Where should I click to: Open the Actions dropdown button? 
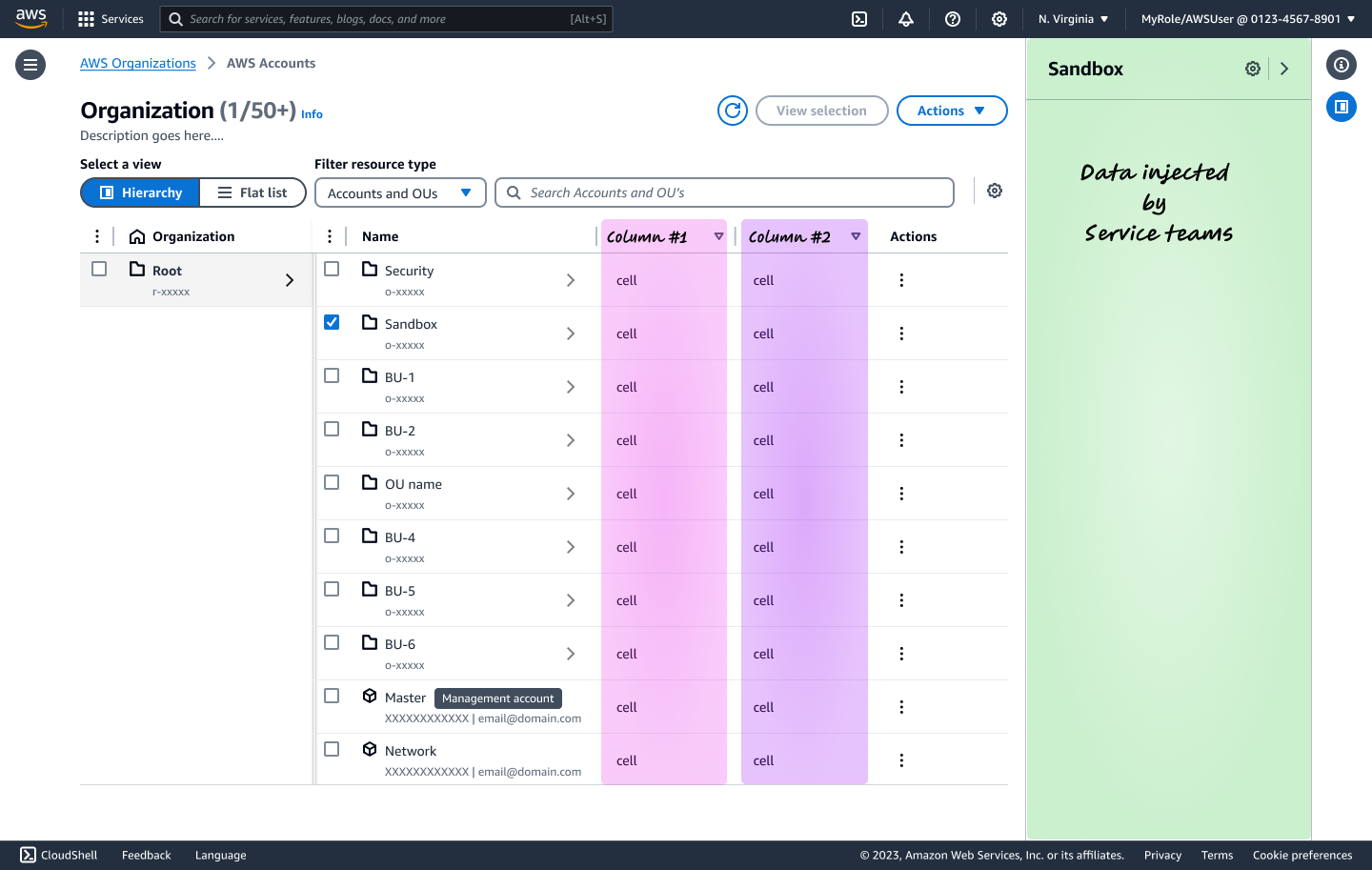coord(952,111)
